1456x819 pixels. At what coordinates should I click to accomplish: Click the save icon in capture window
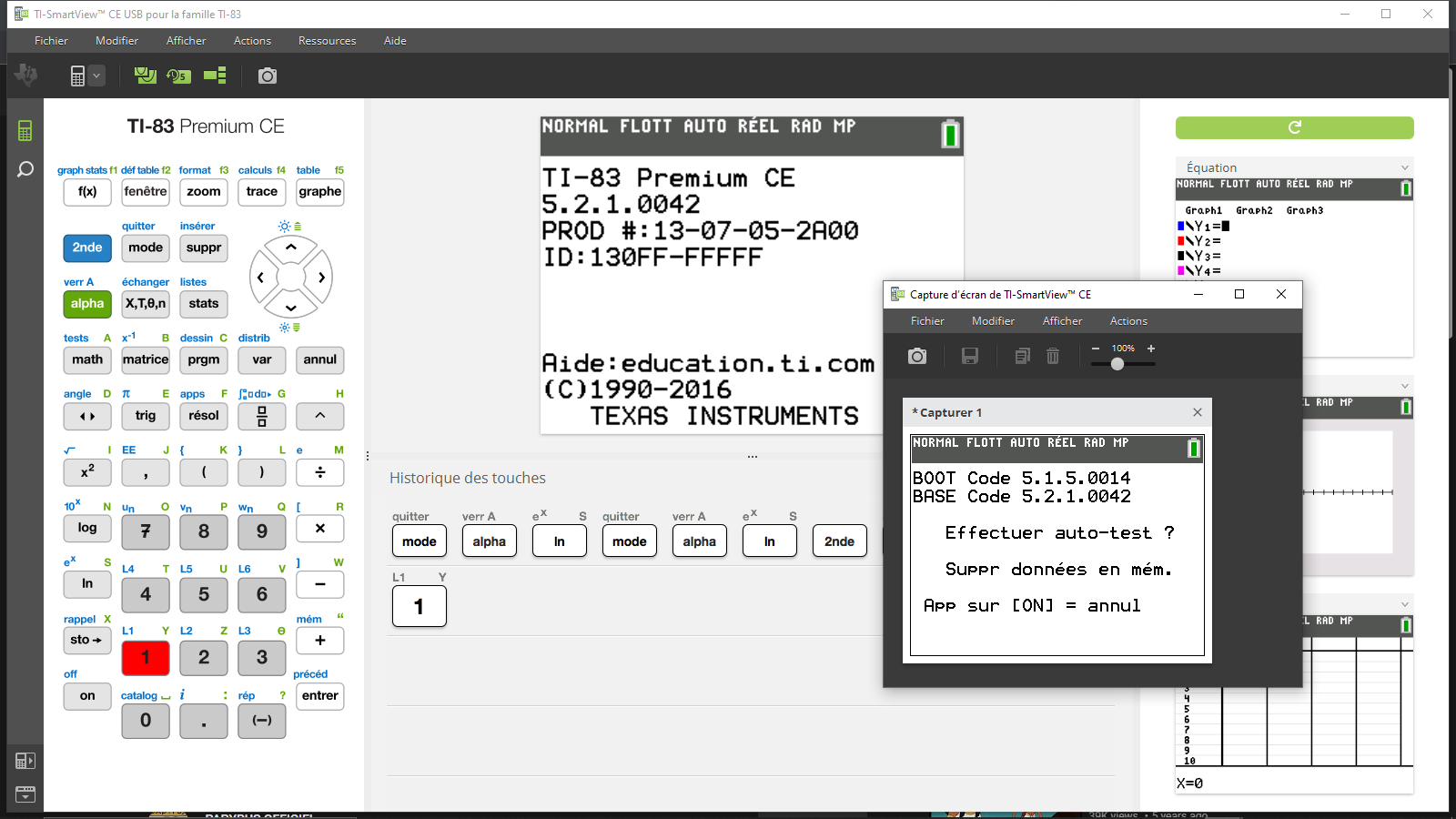tap(970, 356)
